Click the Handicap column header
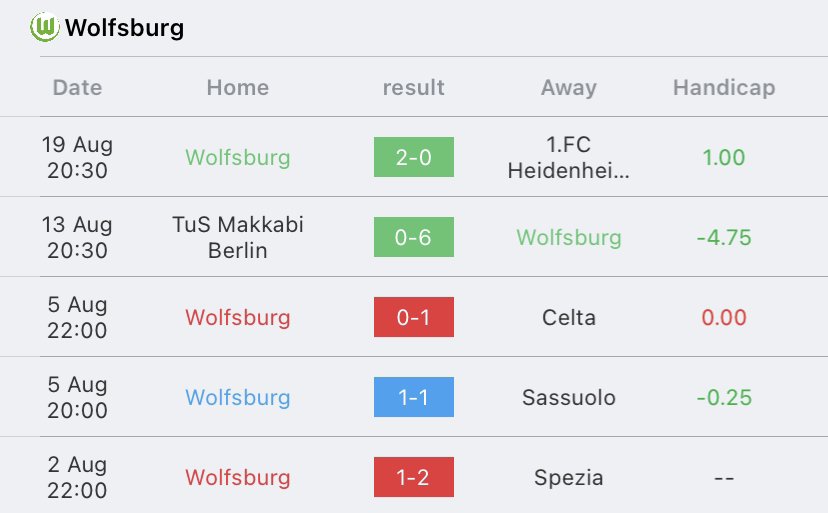828x513 pixels. (724, 88)
